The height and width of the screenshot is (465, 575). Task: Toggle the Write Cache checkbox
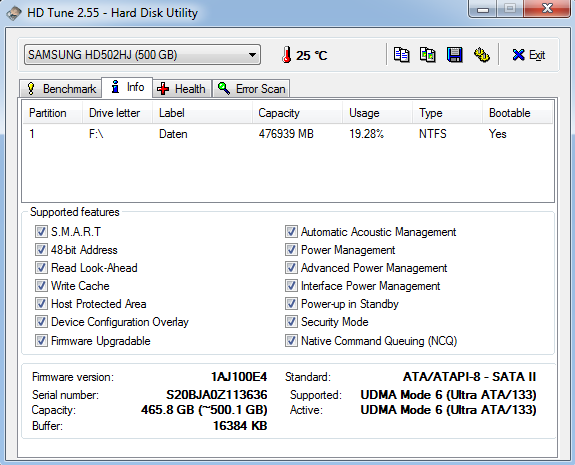coord(41,286)
